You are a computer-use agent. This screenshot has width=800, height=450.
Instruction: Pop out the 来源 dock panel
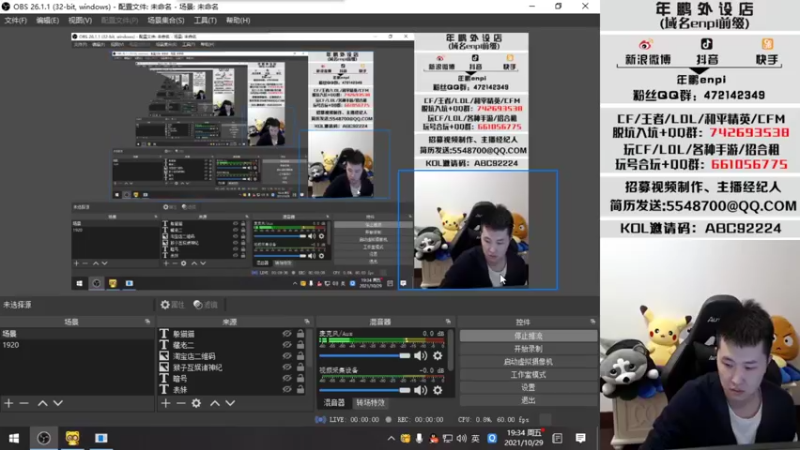[307, 321]
